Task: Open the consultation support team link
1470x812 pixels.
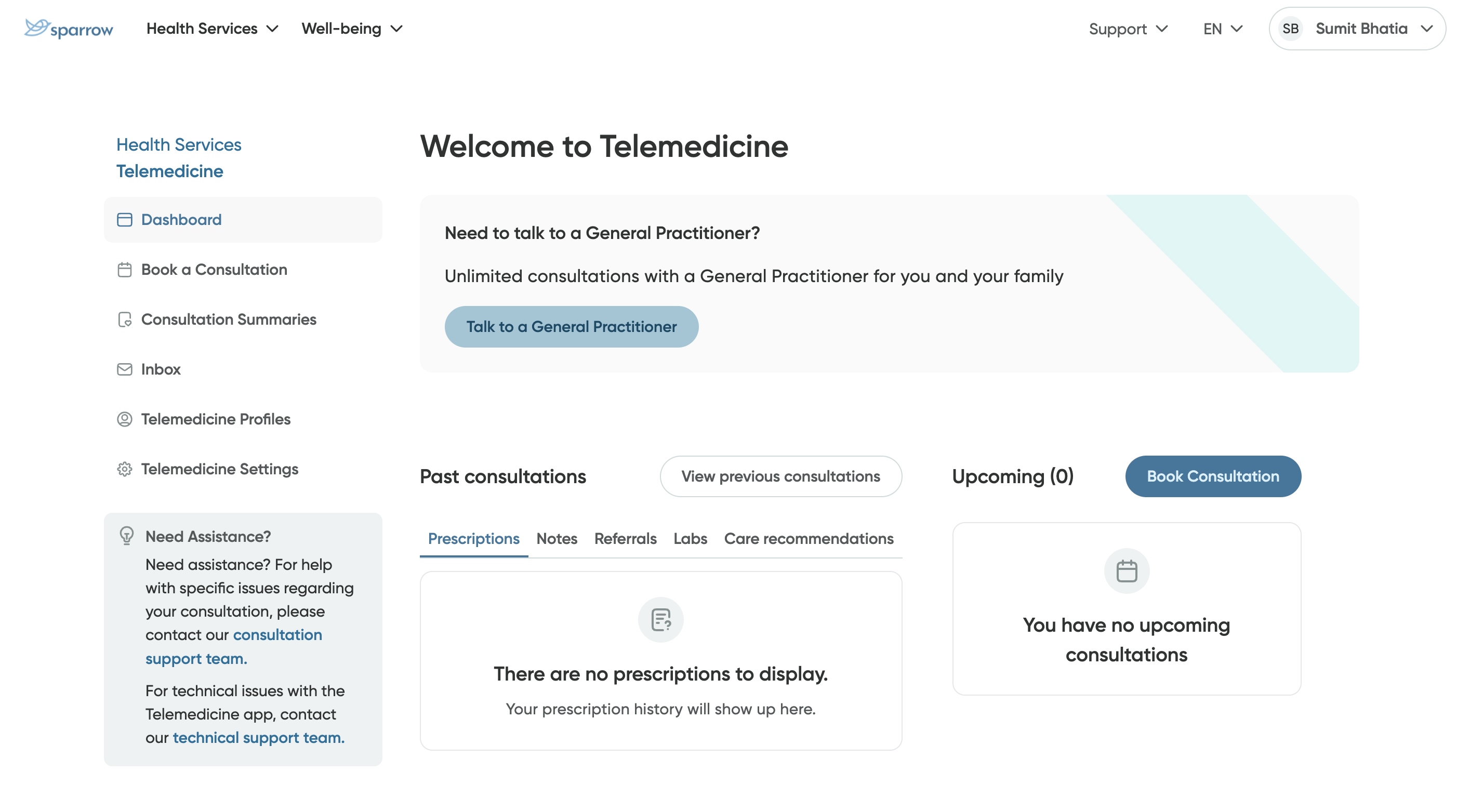Action: coord(277,634)
